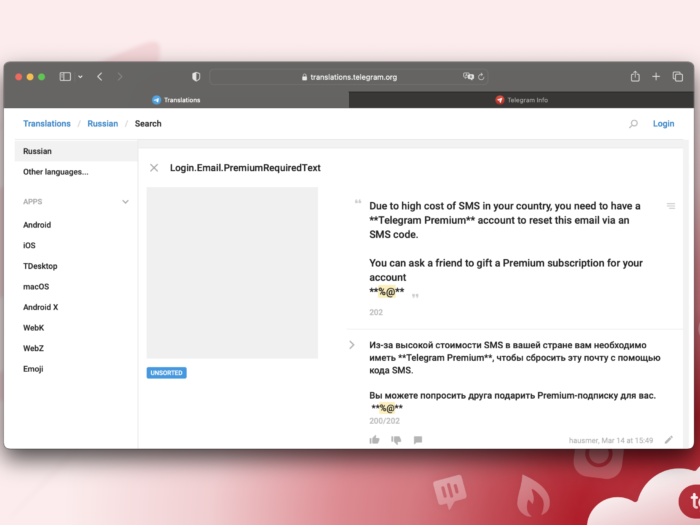The width and height of the screenshot is (700, 525).
Task: Click the UNSORTED tag button
Action: [x=167, y=373]
